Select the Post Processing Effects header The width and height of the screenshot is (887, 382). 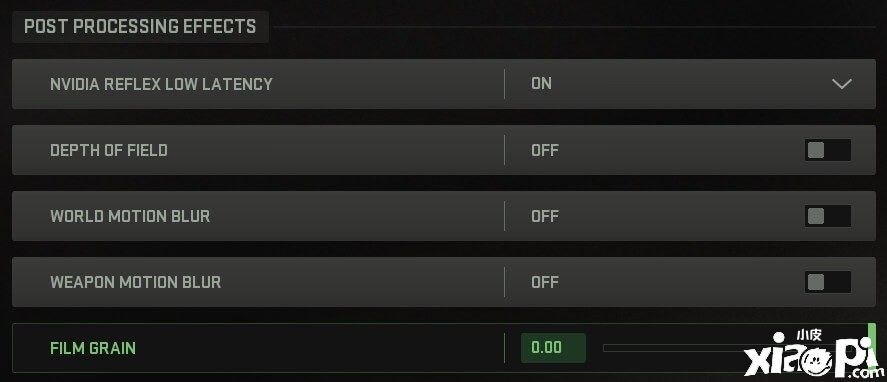click(140, 27)
